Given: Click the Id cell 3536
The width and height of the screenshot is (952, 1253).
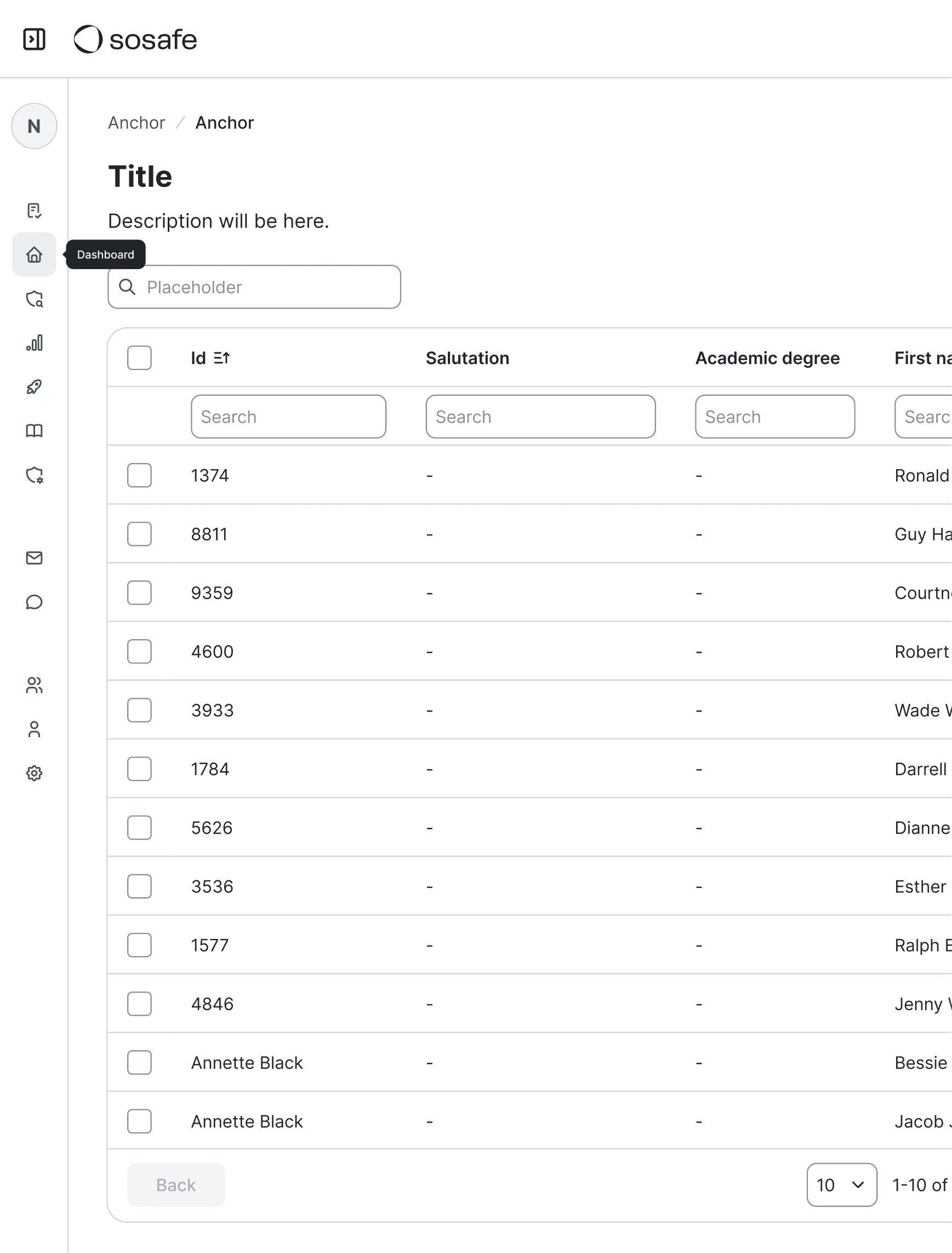Looking at the screenshot, I should coord(212,886).
